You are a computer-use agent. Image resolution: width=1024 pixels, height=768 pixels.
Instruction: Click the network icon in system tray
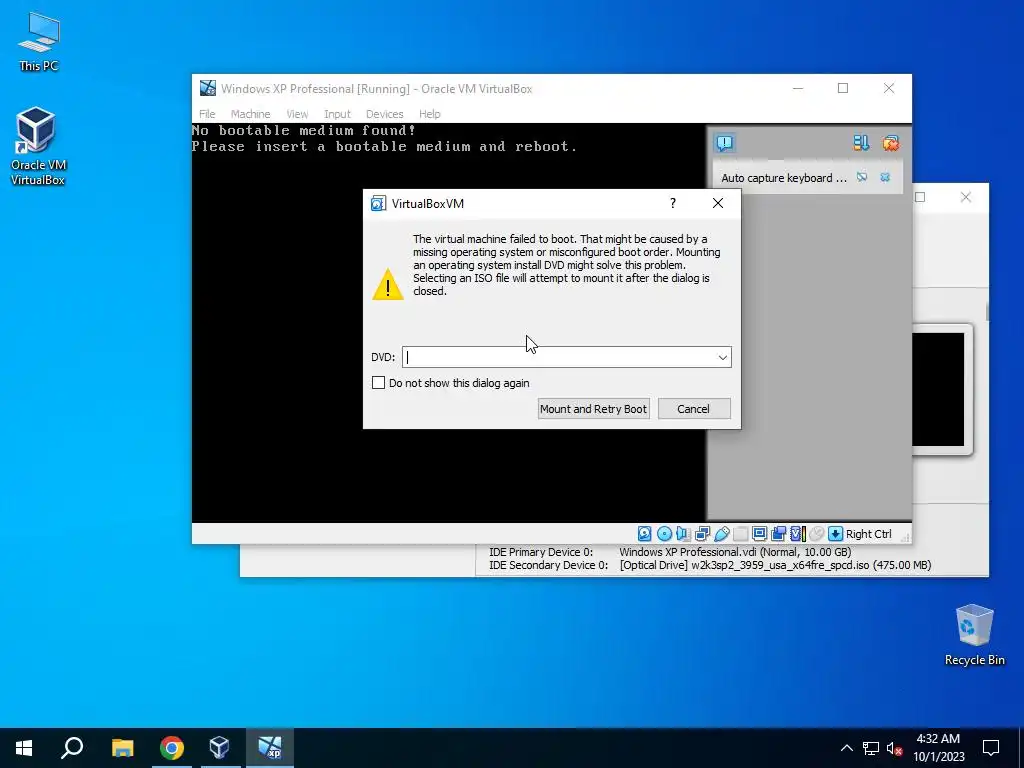tap(871, 748)
